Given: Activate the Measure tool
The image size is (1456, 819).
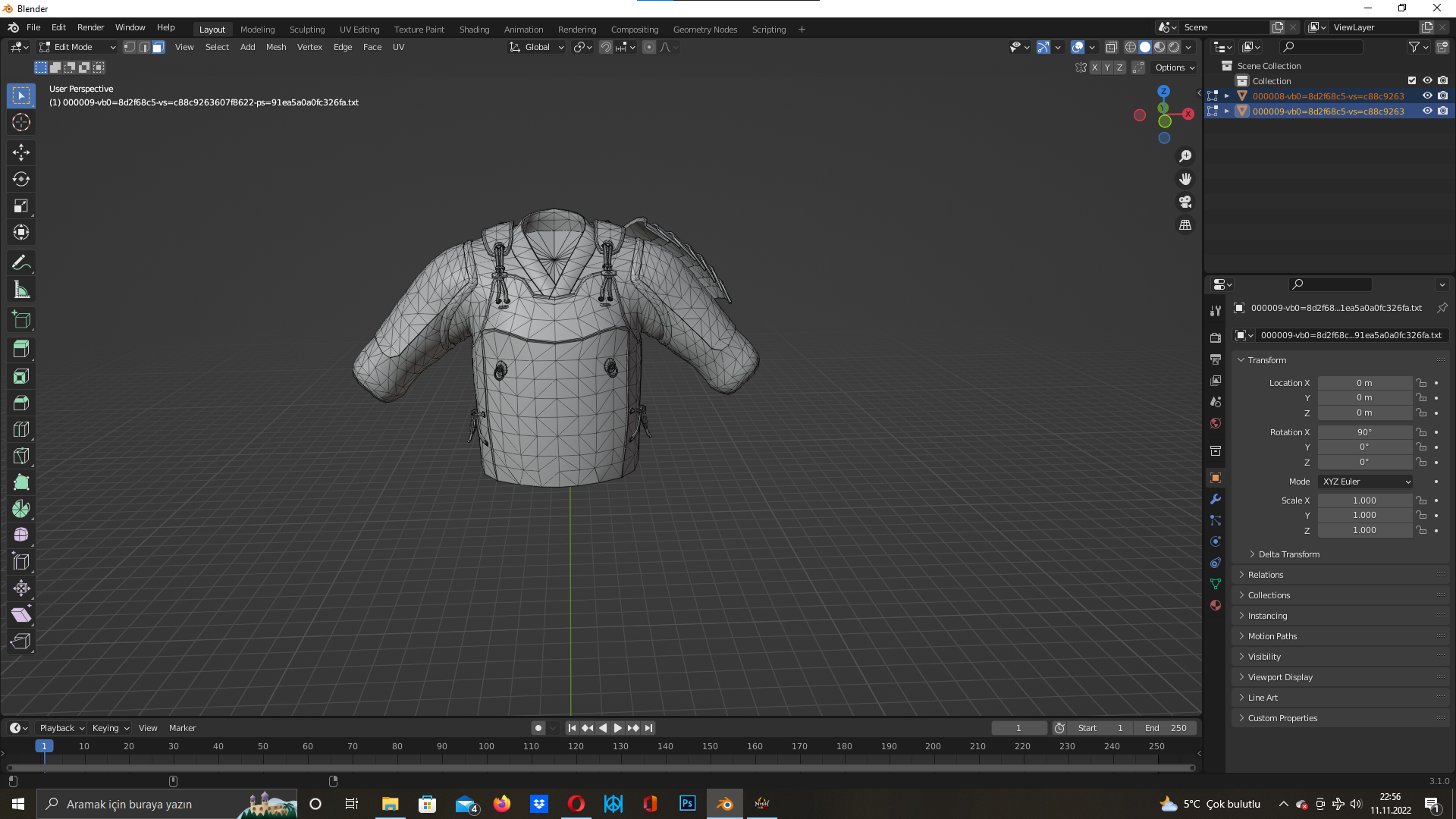Looking at the screenshot, I should point(21,290).
